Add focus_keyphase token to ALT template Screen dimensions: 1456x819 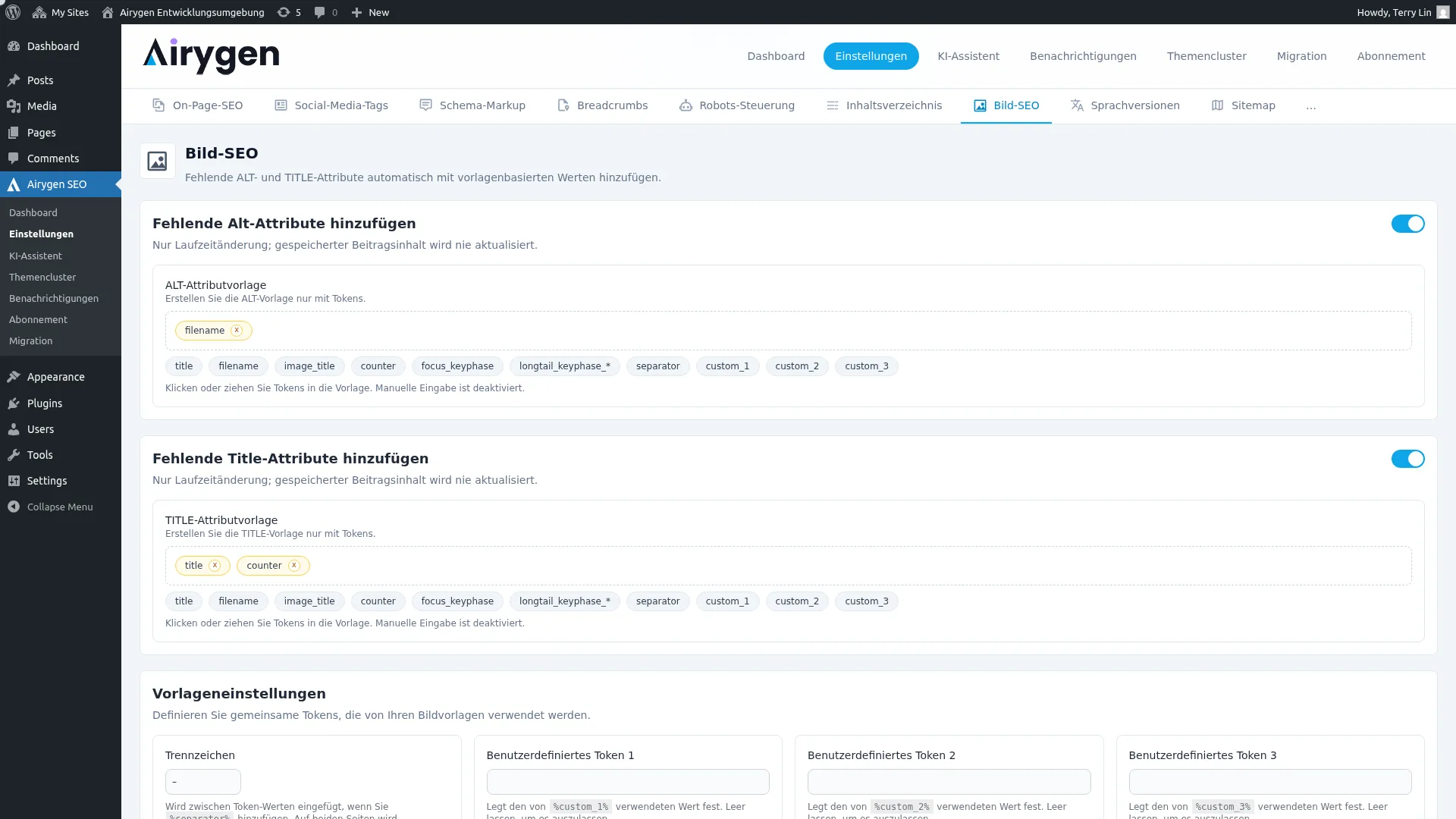(457, 366)
